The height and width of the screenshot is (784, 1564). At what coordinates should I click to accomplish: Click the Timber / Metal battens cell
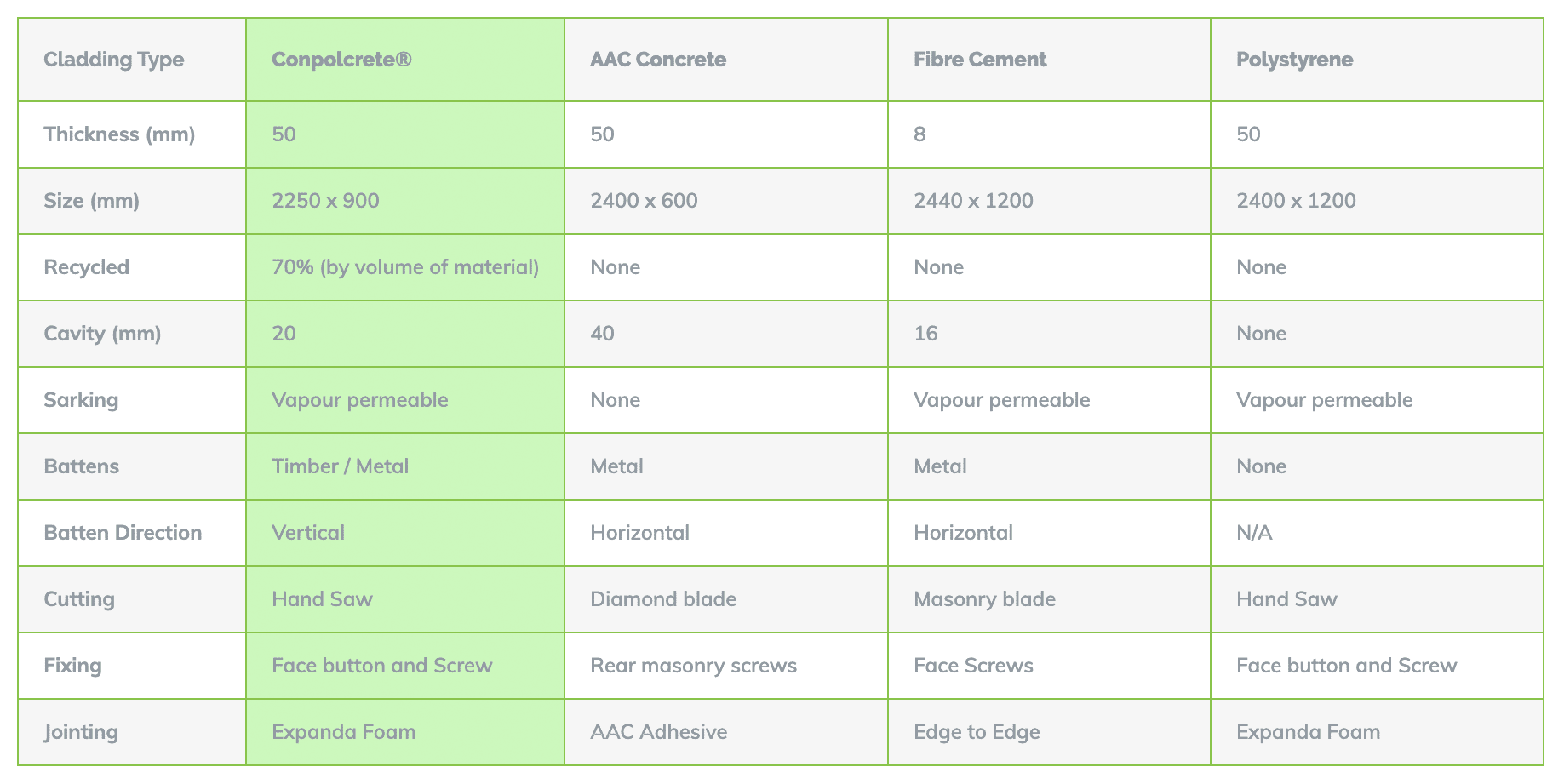point(405,466)
